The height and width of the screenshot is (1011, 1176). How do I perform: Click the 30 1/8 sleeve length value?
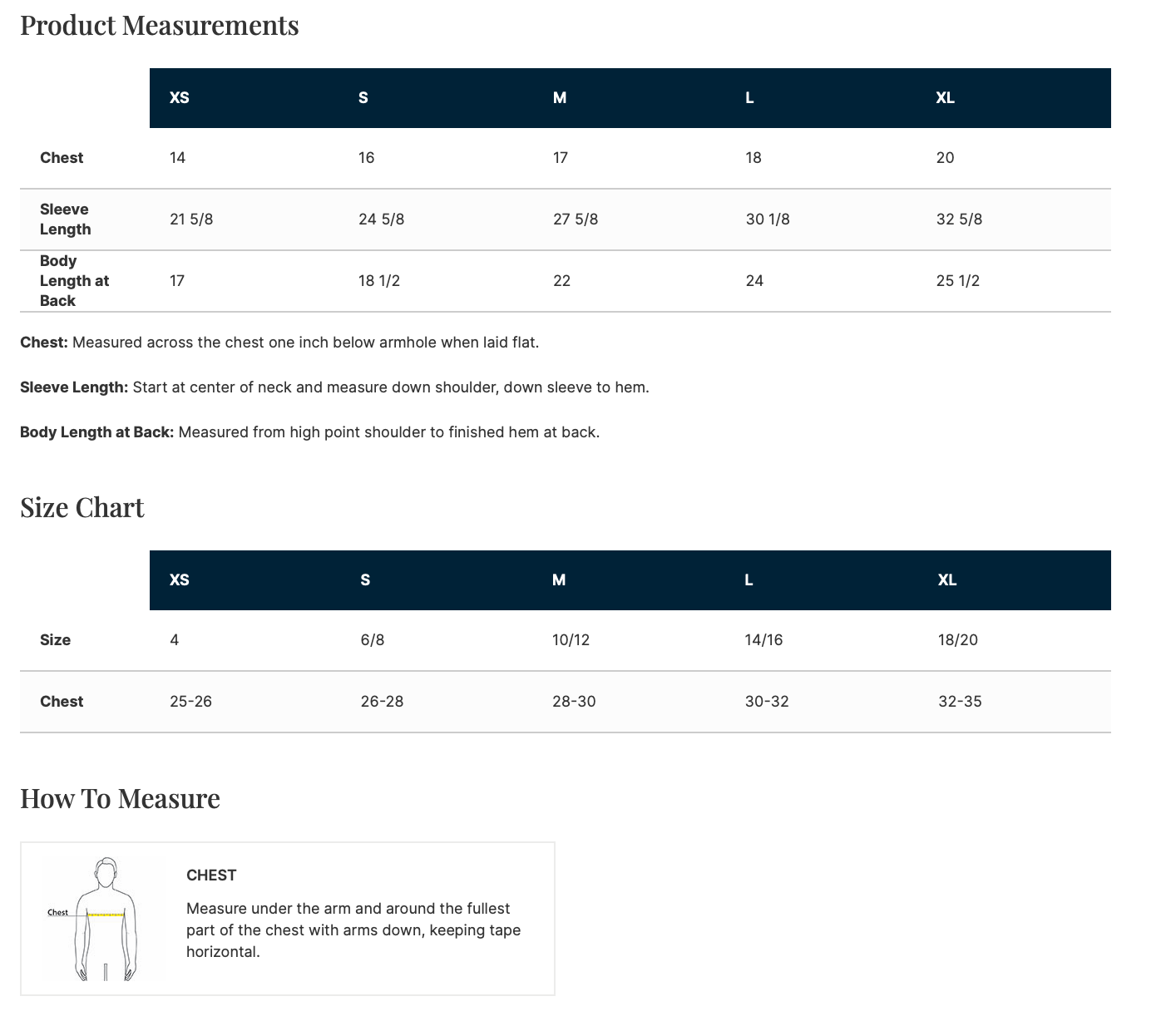tap(768, 219)
